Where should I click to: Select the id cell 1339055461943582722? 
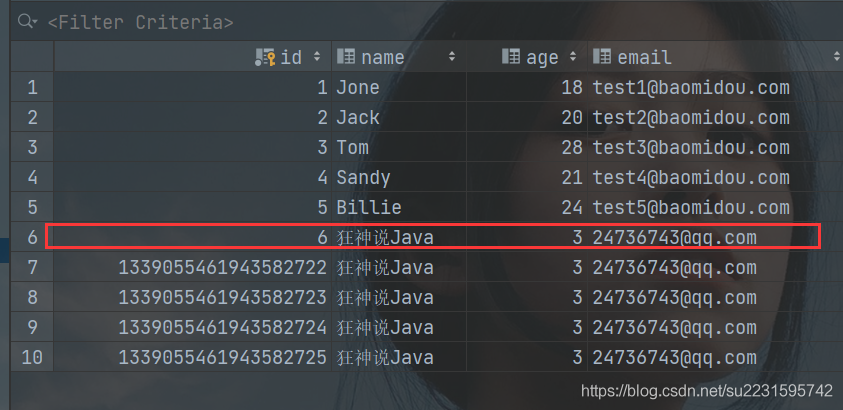tap(222, 268)
